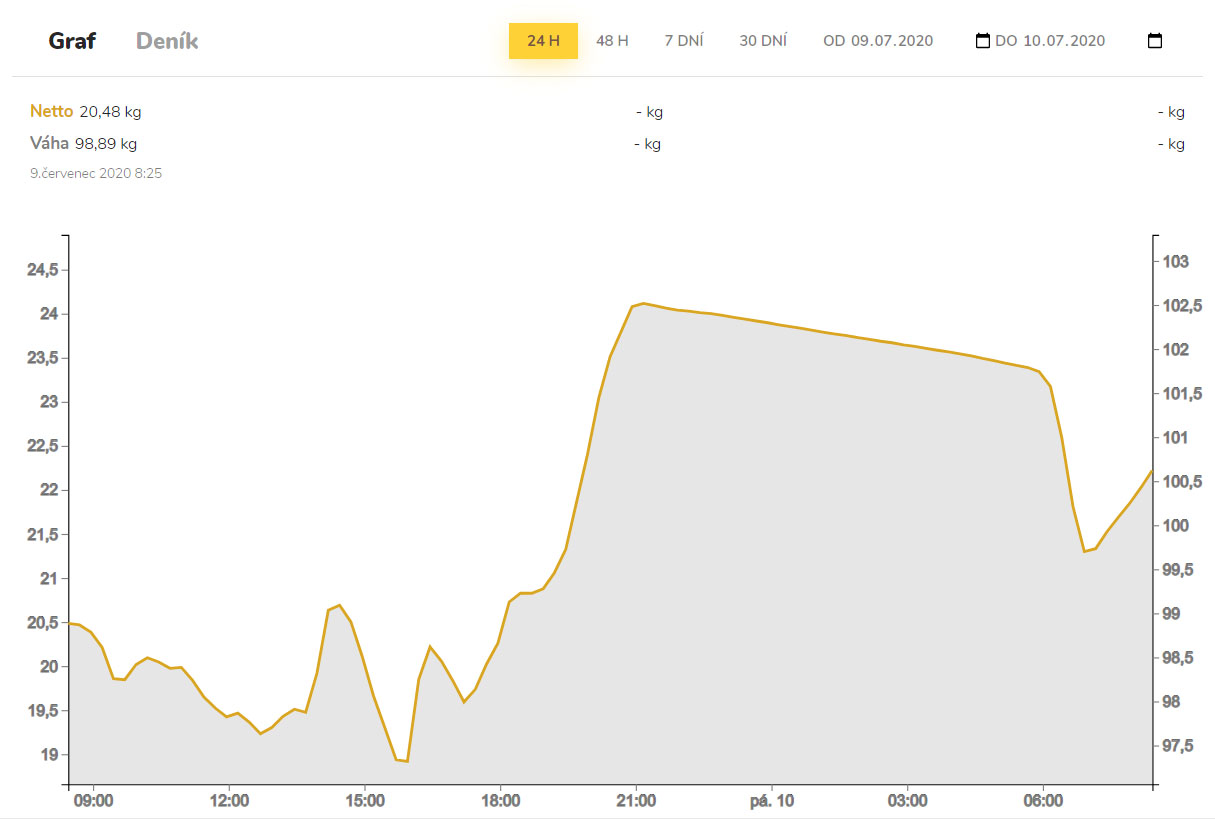The image size is (1215, 819).
Task: Switch to the Graf tab
Action: (72, 41)
